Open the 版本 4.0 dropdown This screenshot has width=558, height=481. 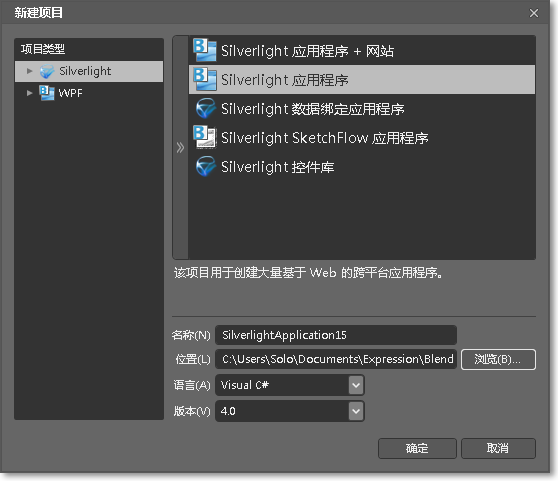tap(356, 411)
